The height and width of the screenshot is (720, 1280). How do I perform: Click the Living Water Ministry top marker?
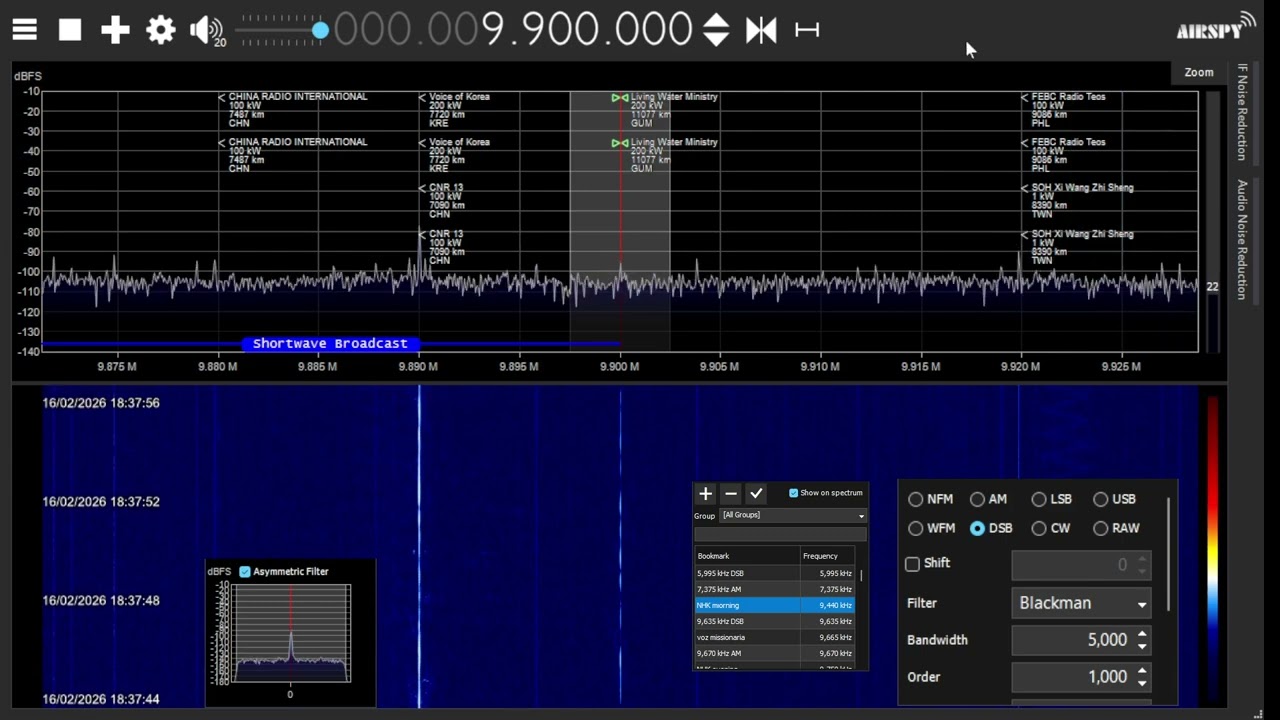pyautogui.click(x=620, y=97)
